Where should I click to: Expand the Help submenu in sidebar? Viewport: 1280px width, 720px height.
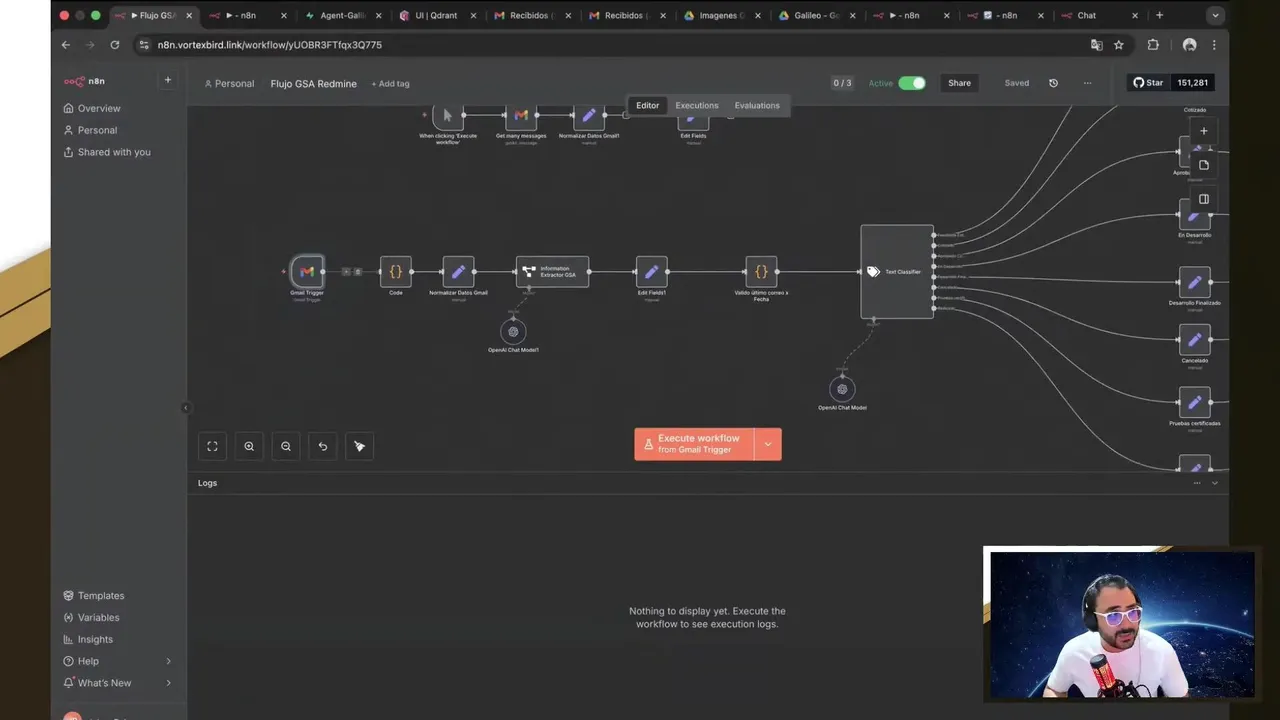coord(168,661)
